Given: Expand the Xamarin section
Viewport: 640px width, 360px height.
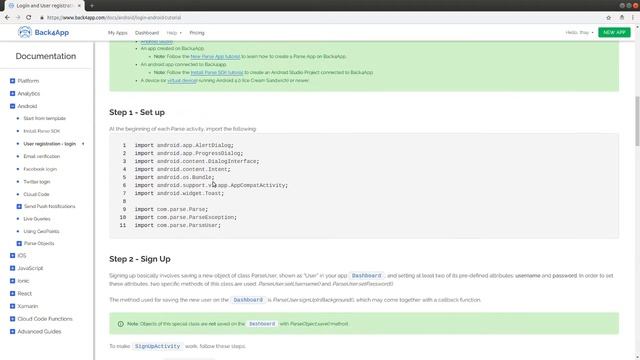Looking at the screenshot, I should click(13, 306).
